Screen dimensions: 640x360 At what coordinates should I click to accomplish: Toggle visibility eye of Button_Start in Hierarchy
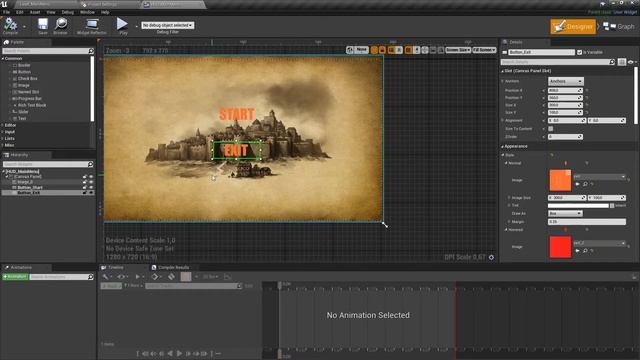click(91, 187)
